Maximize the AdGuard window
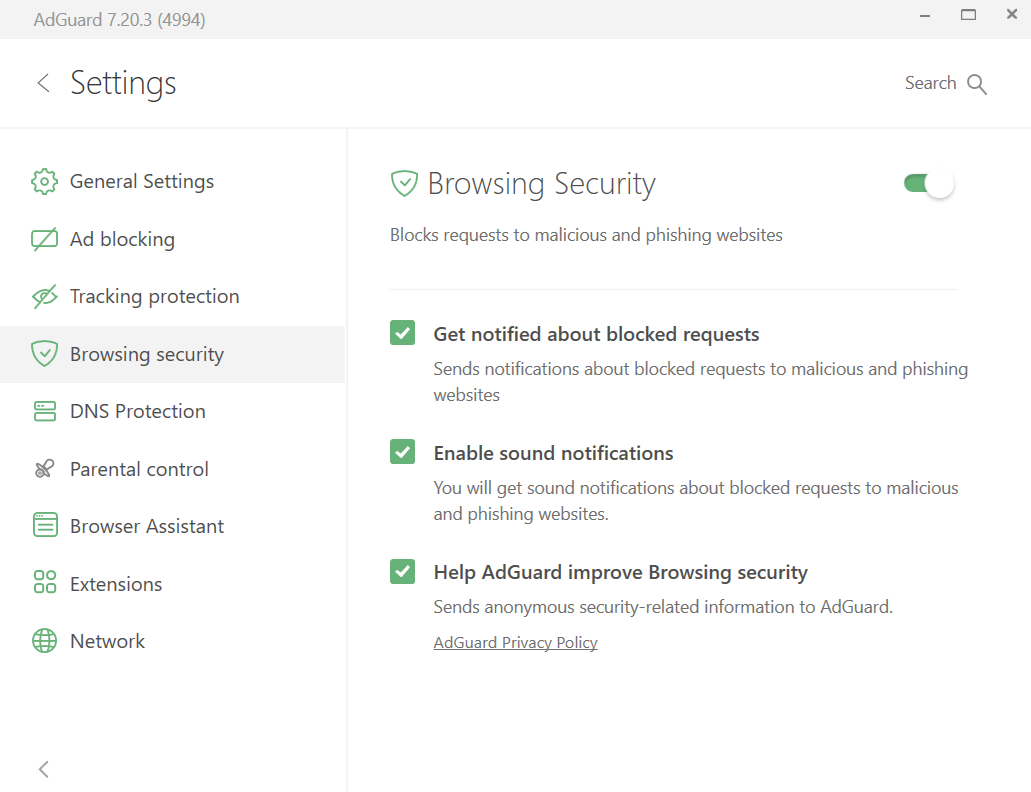 [968, 14]
